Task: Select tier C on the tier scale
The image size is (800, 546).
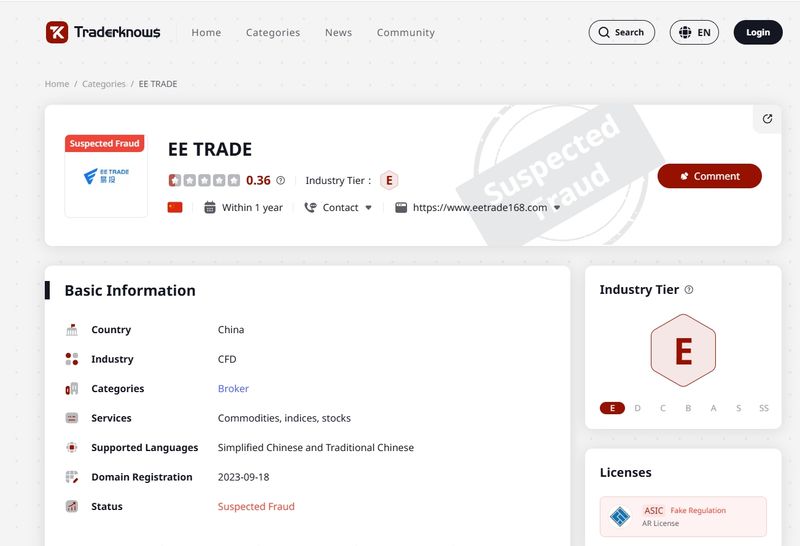Action: pyautogui.click(x=663, y=408)
